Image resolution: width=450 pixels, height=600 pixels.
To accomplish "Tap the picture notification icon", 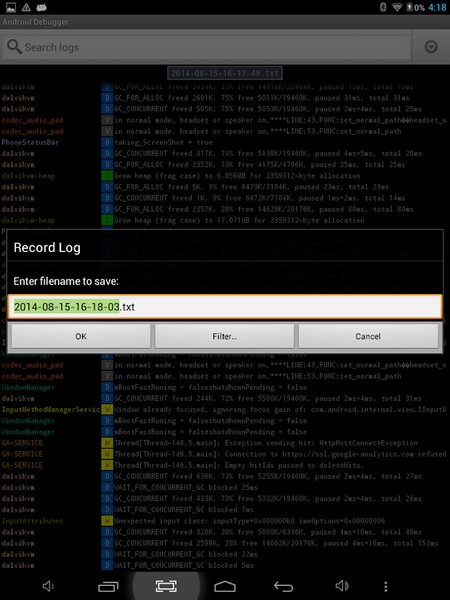I will click(x=11, y=7).
